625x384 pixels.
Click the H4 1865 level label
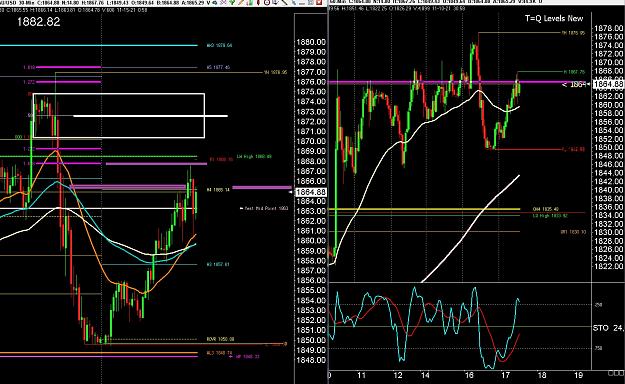(218, 190)
